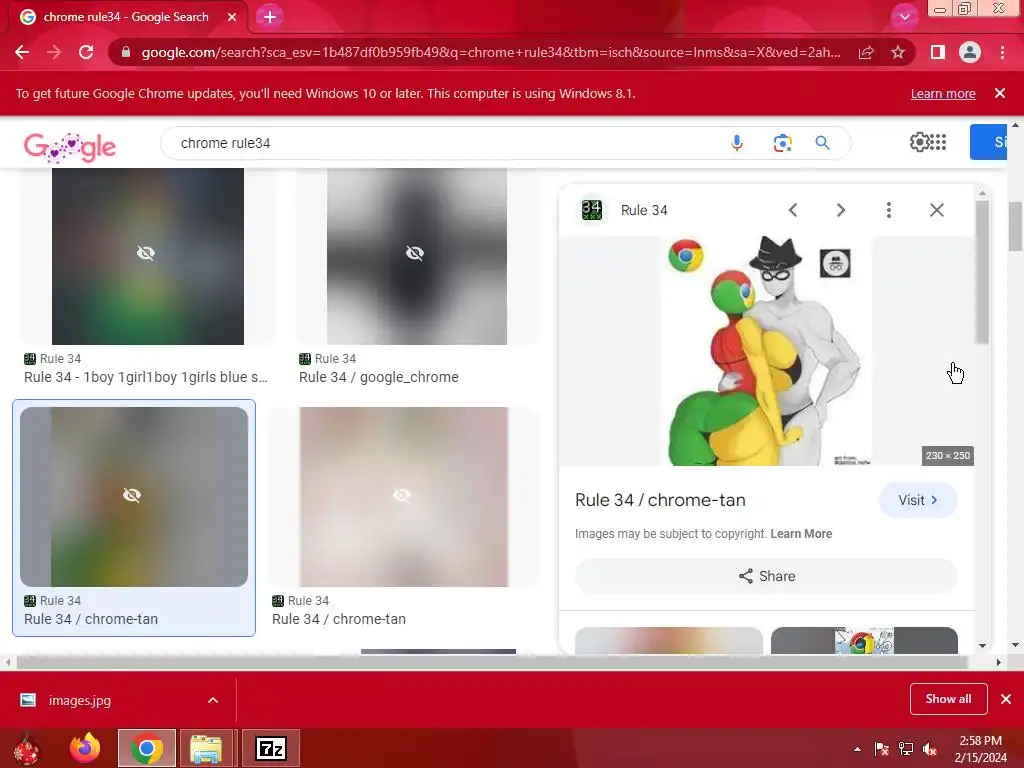Click the muted volume tray icon
1024x768 pixels.
[x=930, y=749]
